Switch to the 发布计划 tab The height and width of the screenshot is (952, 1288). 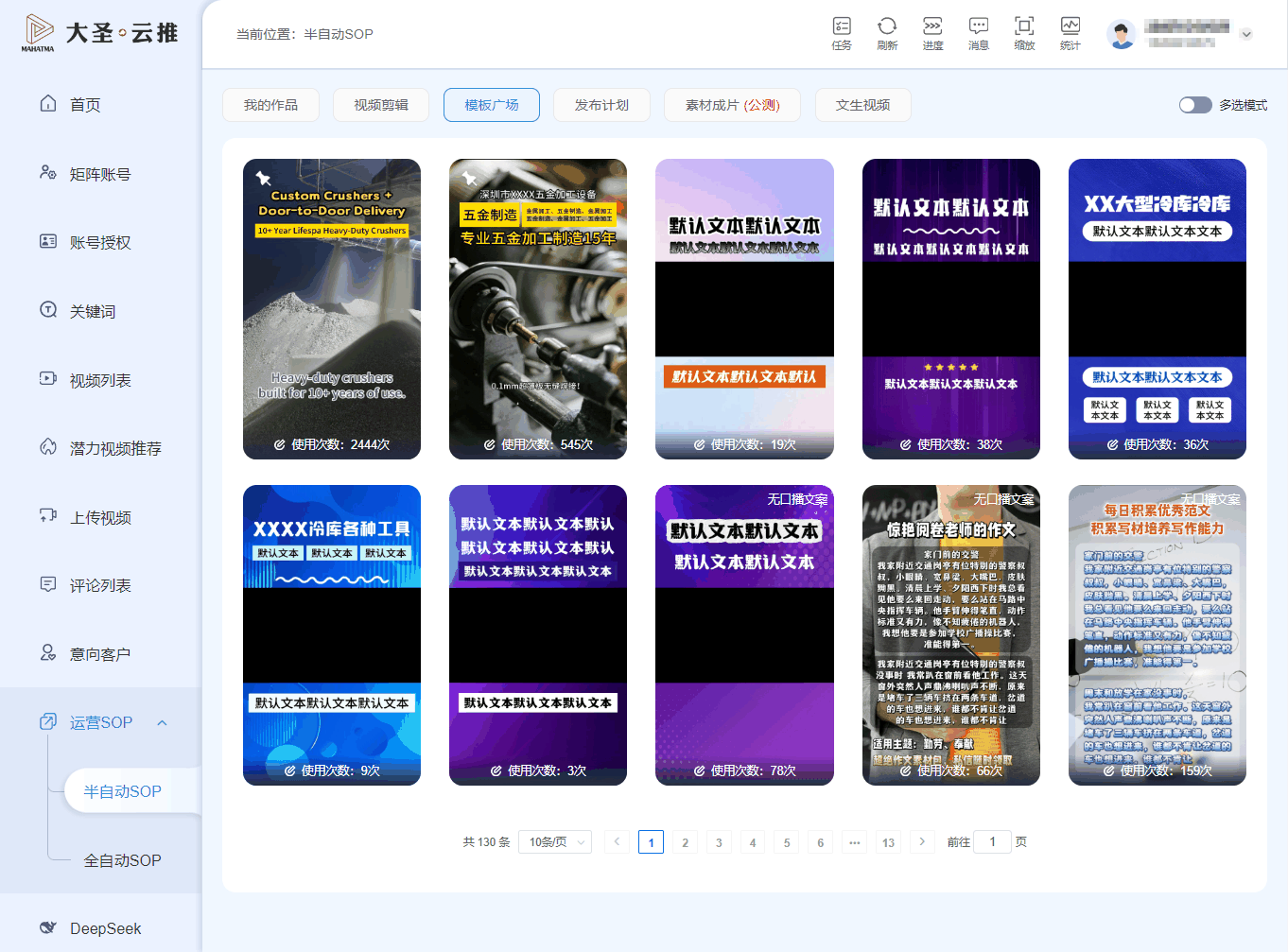point(601,105)
